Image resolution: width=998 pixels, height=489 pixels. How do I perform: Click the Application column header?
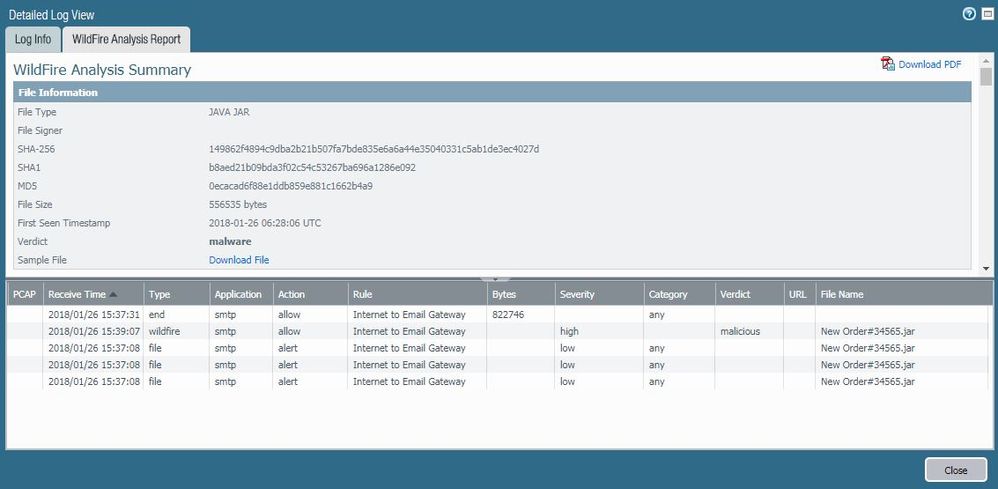click(238, 295)
